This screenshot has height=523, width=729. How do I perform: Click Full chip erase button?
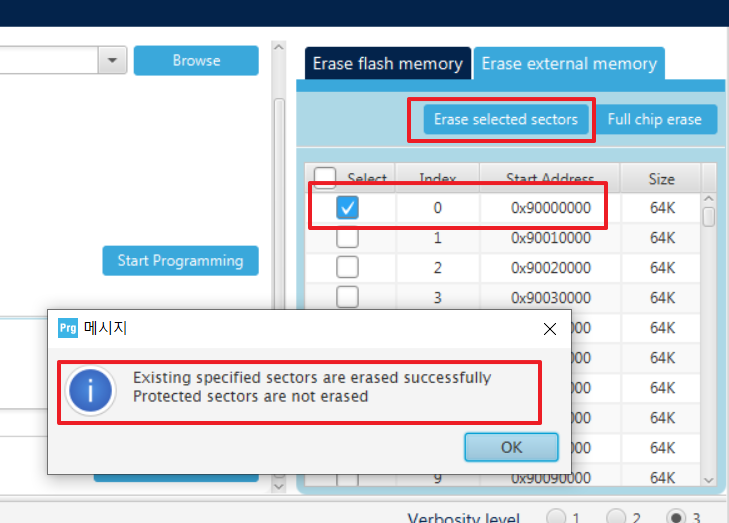click(655, 119)
